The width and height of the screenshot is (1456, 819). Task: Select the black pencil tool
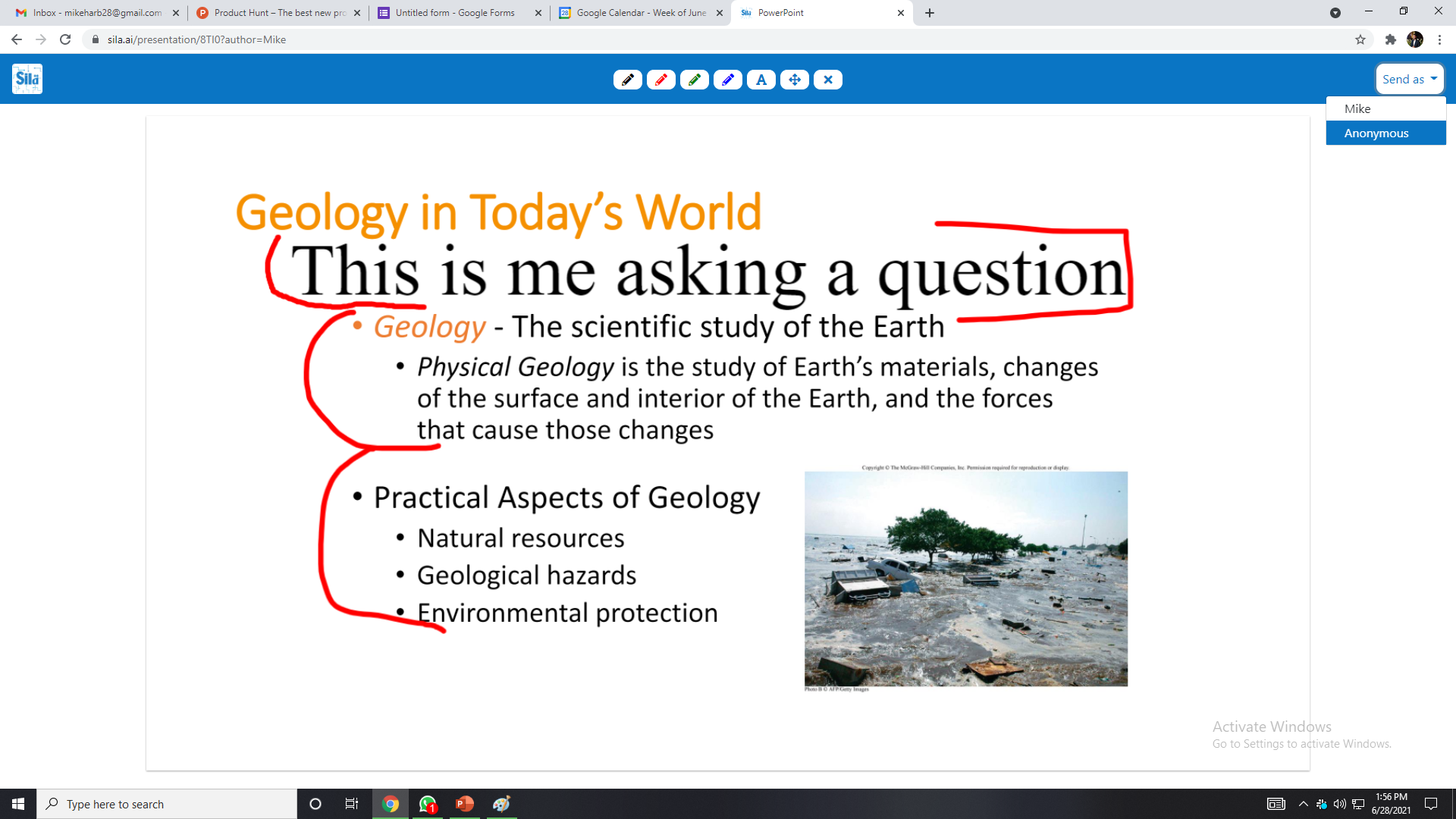click(627, 80)
